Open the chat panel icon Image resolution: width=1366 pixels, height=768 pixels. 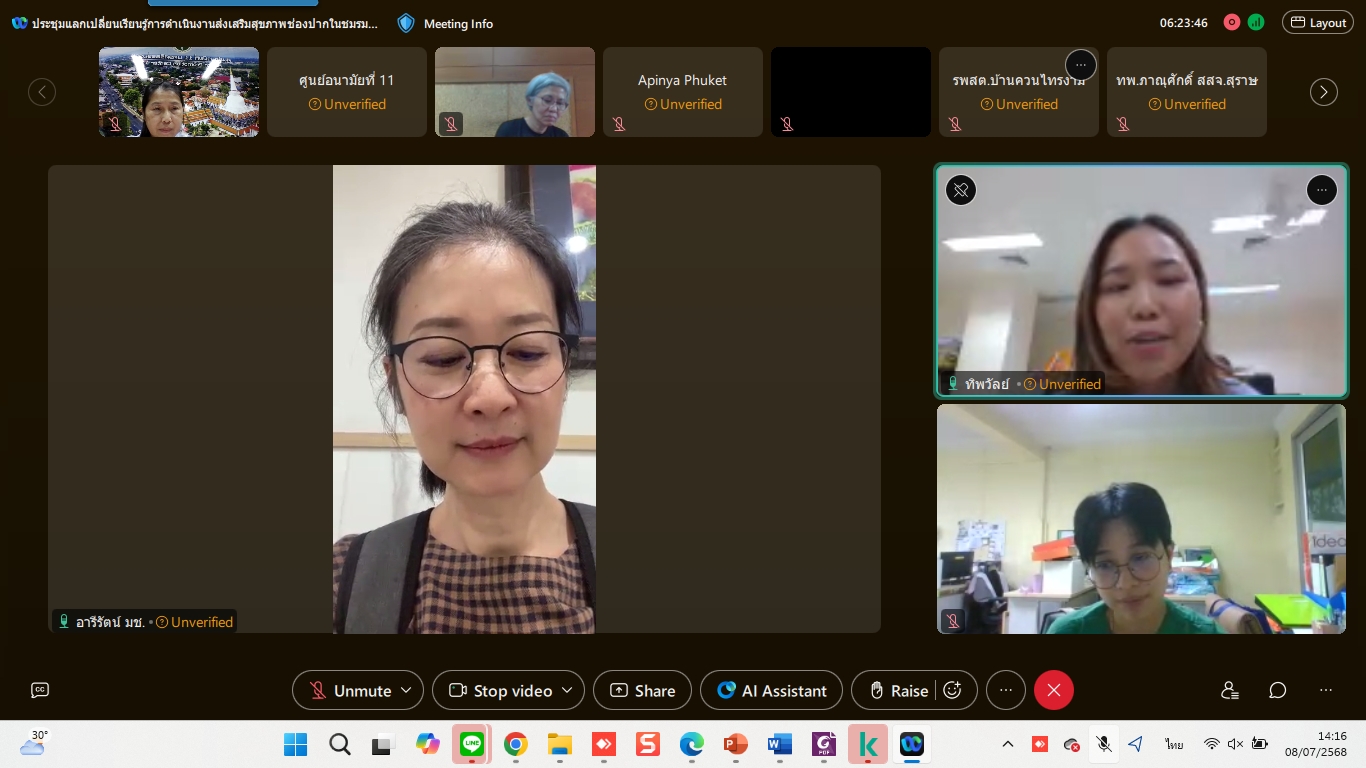click(x=1278, y=690)
